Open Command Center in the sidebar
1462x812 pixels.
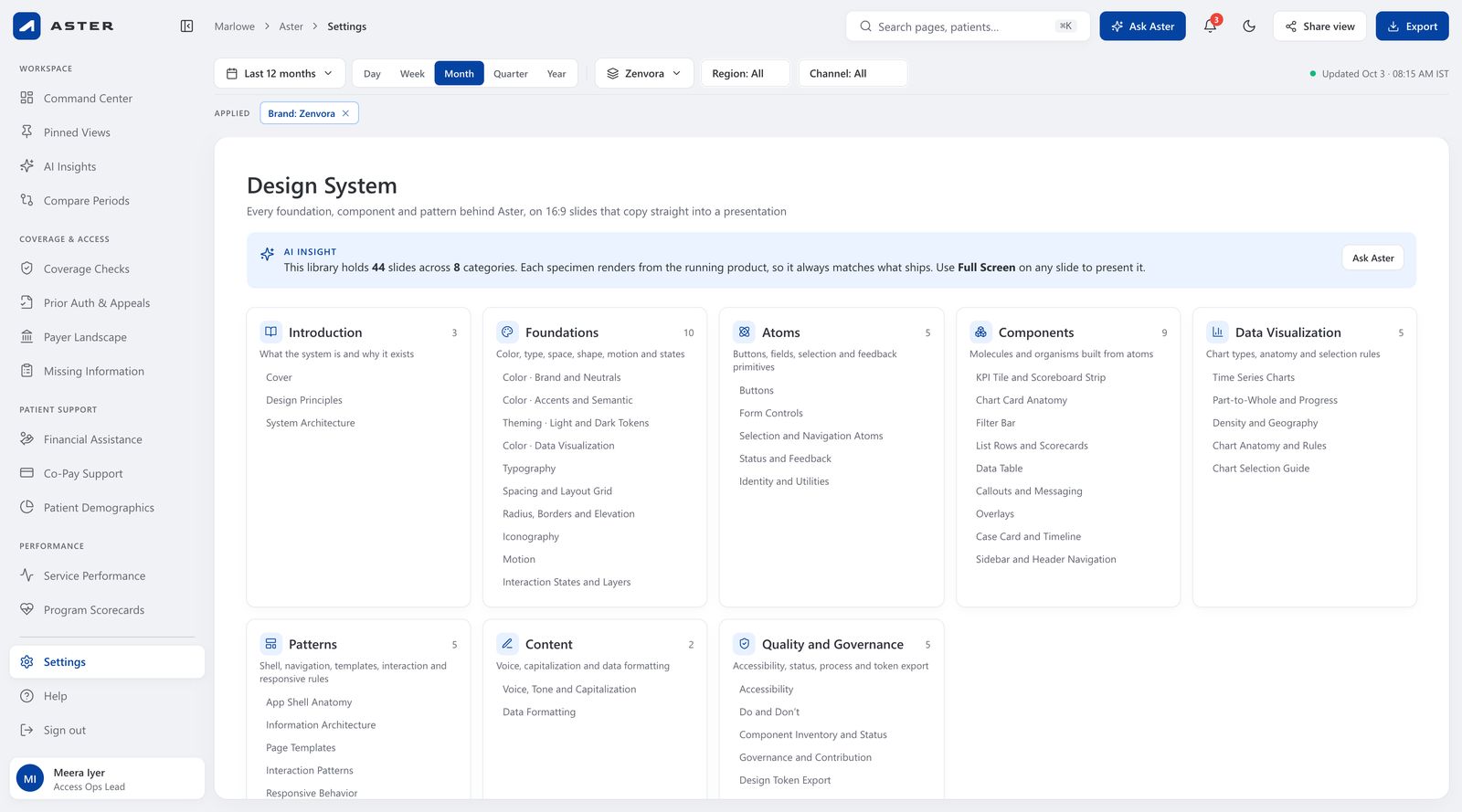tap(107, 98)
